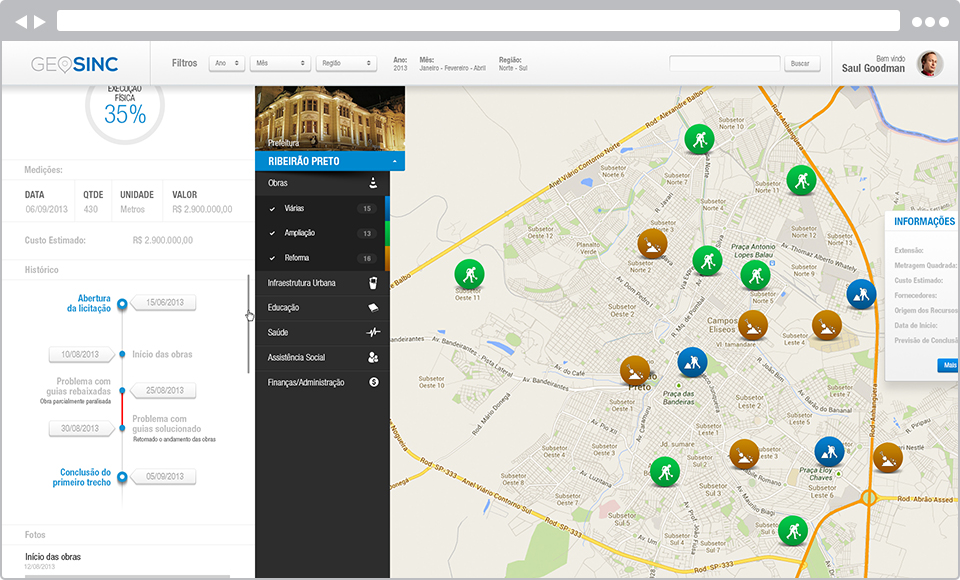This screenshot has width=960, height=580.
Task: Click the green worker marker near Subsetor Norte 11
Action: click(x=801, y=180)
